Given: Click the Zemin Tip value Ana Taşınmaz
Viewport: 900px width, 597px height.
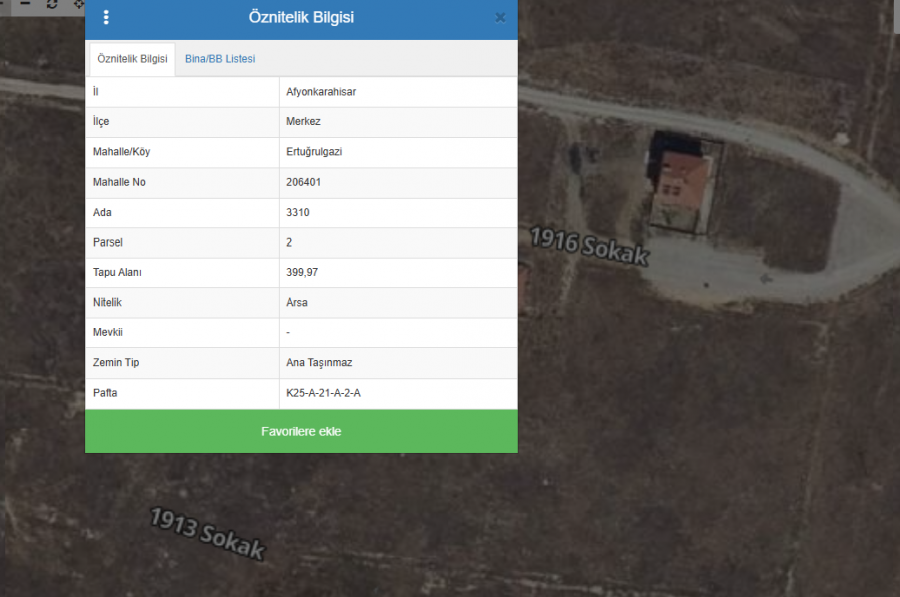Looking at the screenshot, I should click(319, 363).
